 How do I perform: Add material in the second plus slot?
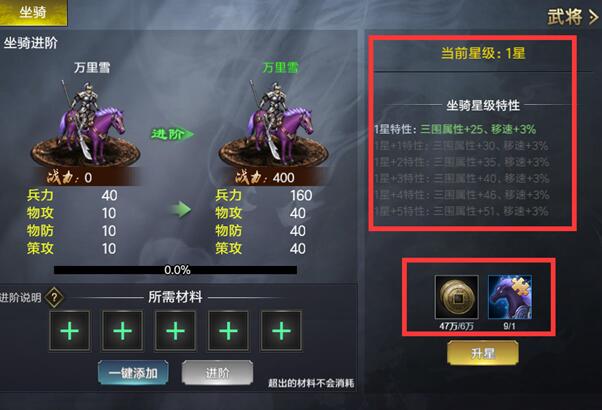122,331
